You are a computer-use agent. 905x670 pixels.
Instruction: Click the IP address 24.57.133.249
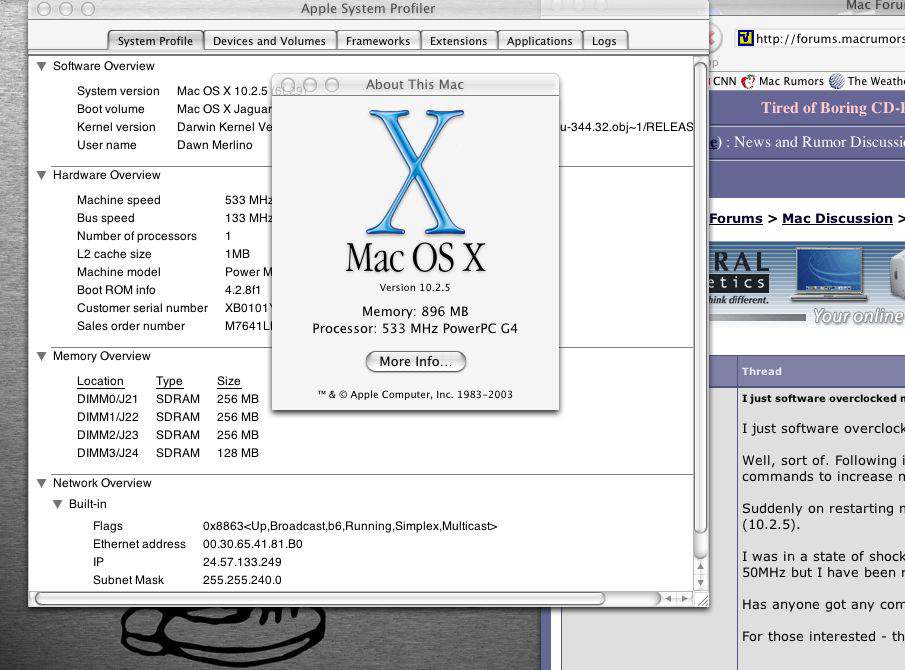pyautogui.click(x=242, y=562)
